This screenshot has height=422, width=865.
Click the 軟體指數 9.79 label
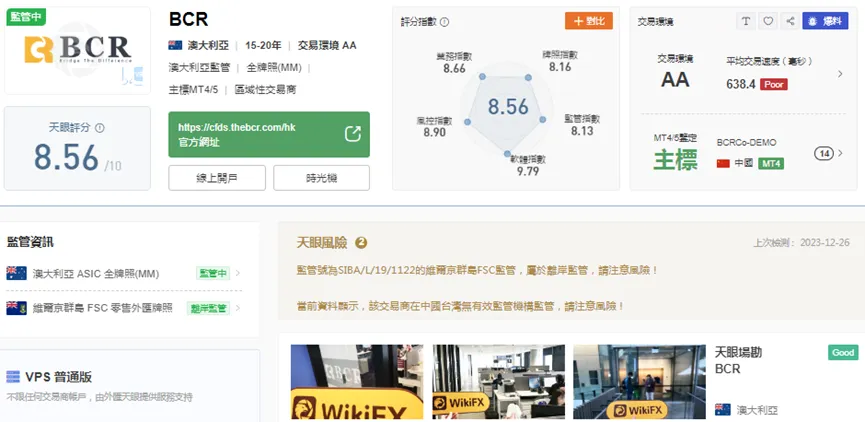[x=527, y=165]
